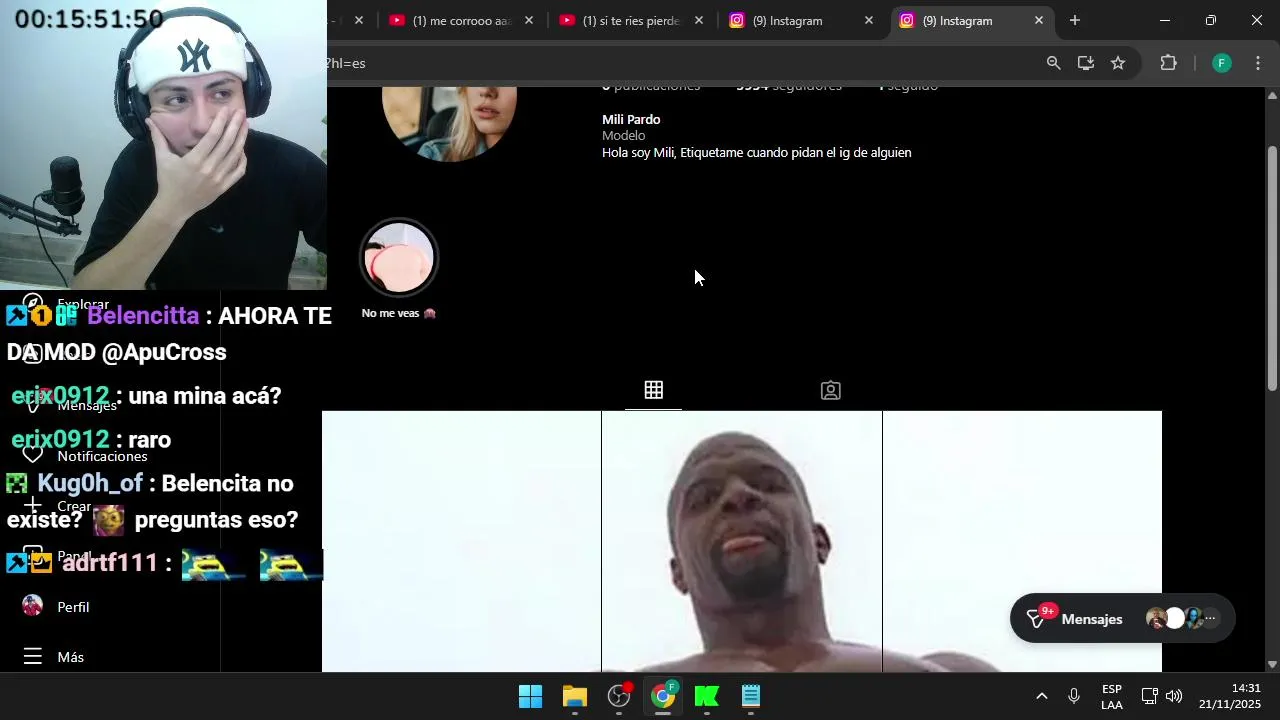Open the clock and date 21/11/2025
Image resolution: width=1280 pixels, height=720 pixels.
pyautogui.click(x=1230, y=696)
